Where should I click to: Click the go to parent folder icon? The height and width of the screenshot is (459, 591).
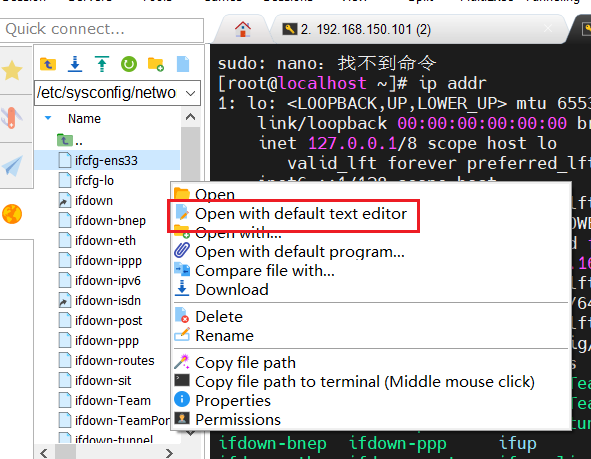pyautogui.click(x=48, y=64)
